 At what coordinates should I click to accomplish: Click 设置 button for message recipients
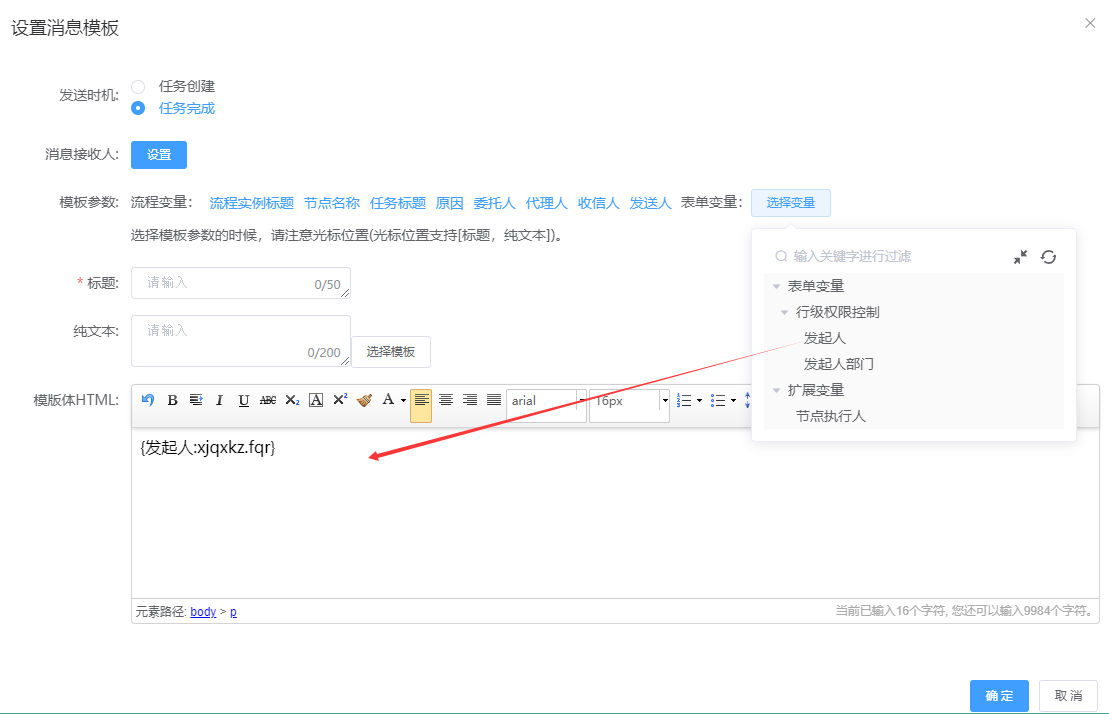pyautogui.click(x=158, y=155)
